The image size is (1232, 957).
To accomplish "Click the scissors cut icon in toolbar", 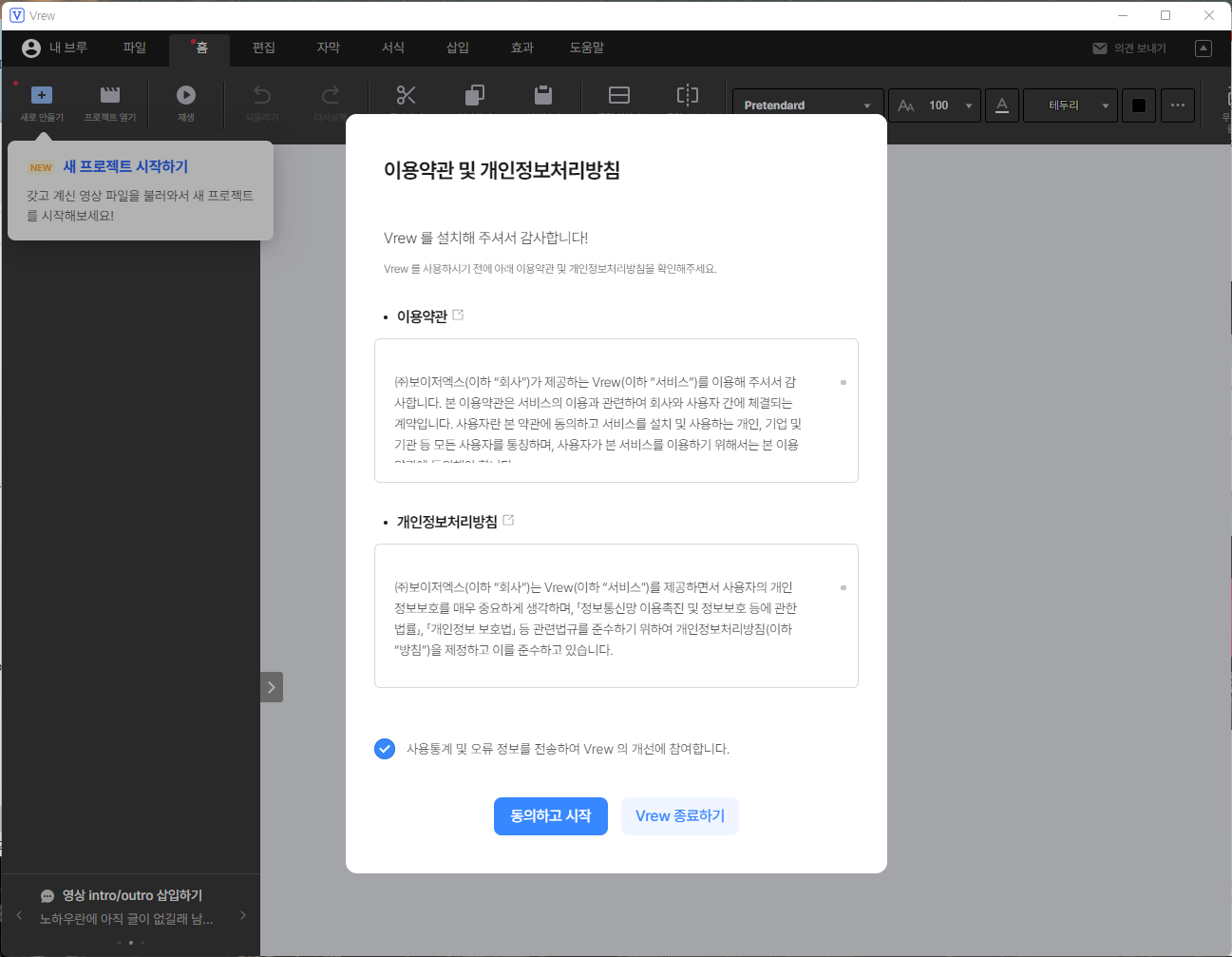I will (407, 95).
